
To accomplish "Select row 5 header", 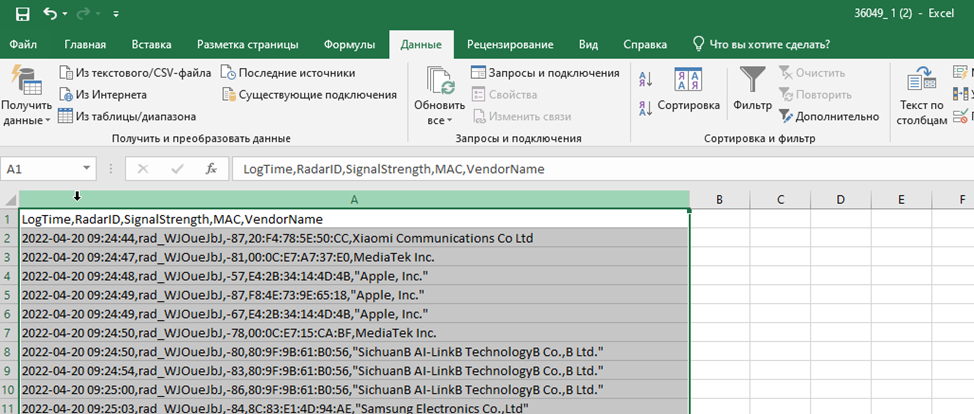I will pyautogui.click(x=9, y=295).
